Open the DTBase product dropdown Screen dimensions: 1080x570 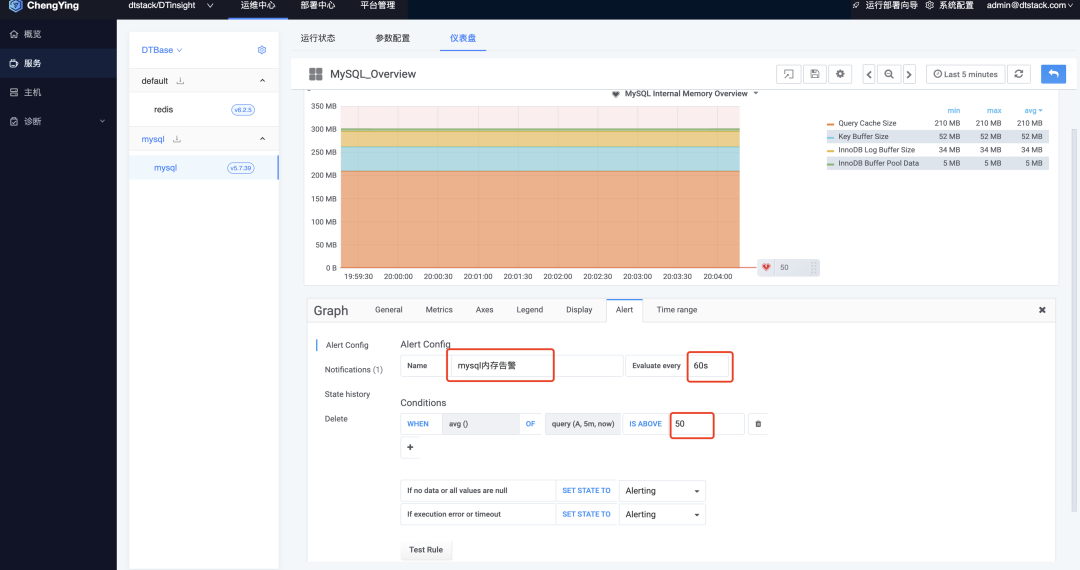[162, 50]
